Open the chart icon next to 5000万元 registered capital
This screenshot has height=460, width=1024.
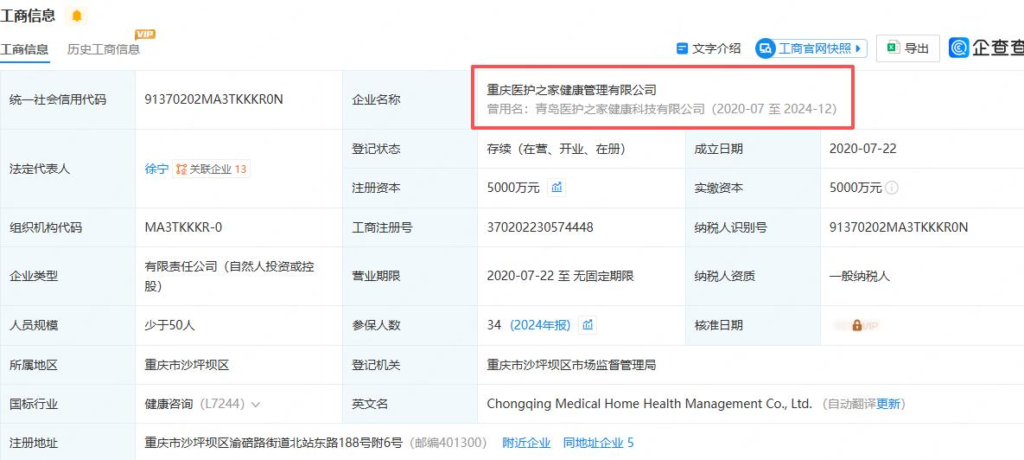tap(556, 188)
